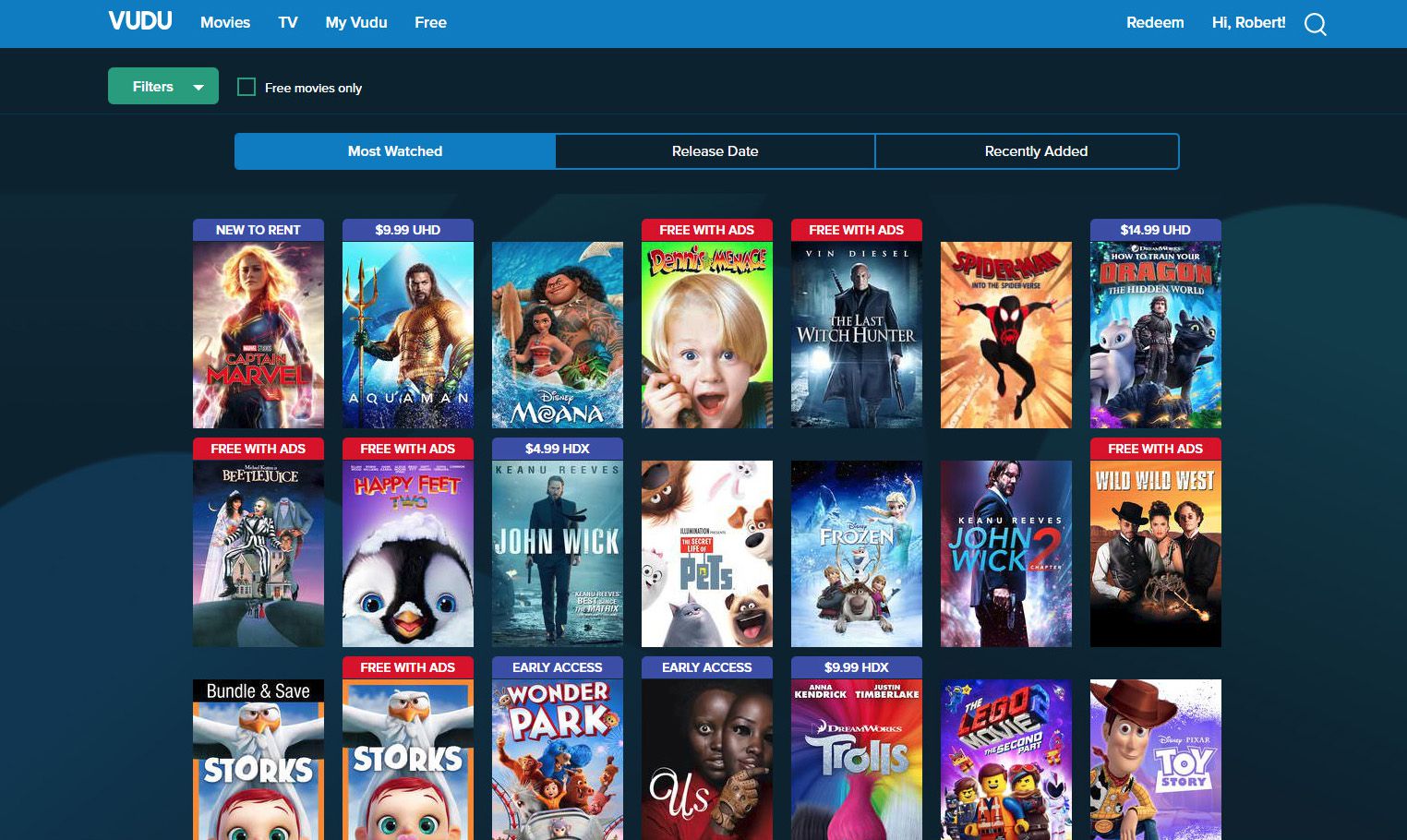Navigate to the TV section
The height and width of the screenshot is (840, 1407).
pyautogui.click(x=287, y=22)
